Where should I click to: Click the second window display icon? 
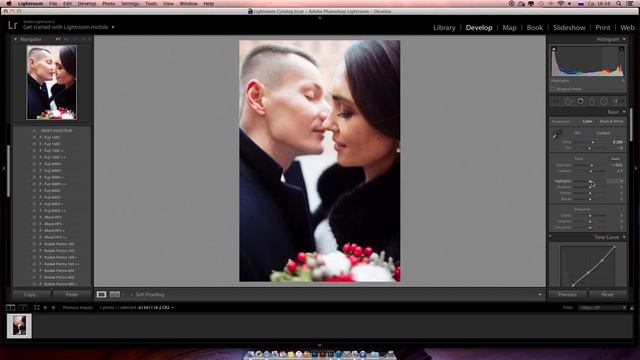[23, 307]
